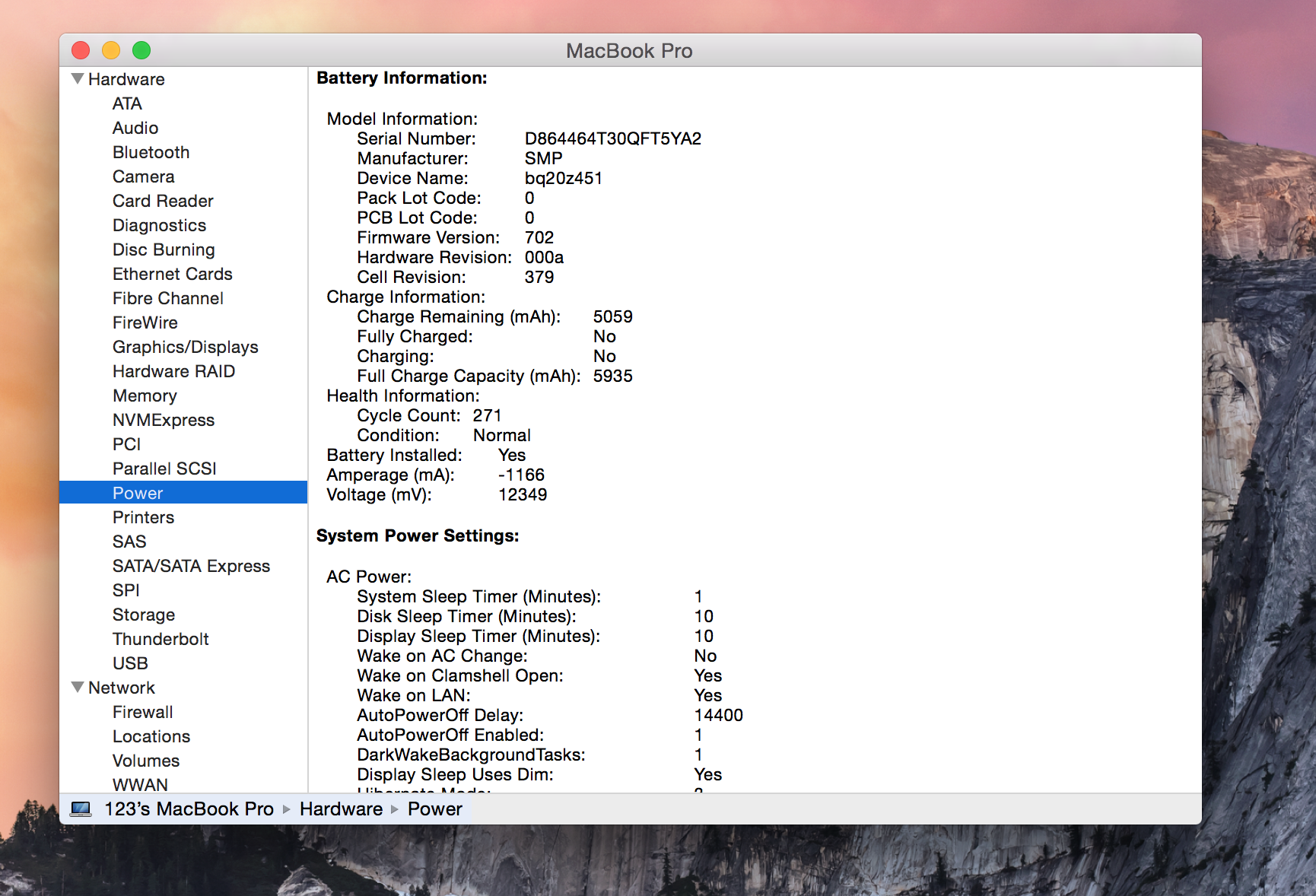1316x896 pixels.
Task: Open the Memory section
Action: pyautogui.click(x=145, y=396)
